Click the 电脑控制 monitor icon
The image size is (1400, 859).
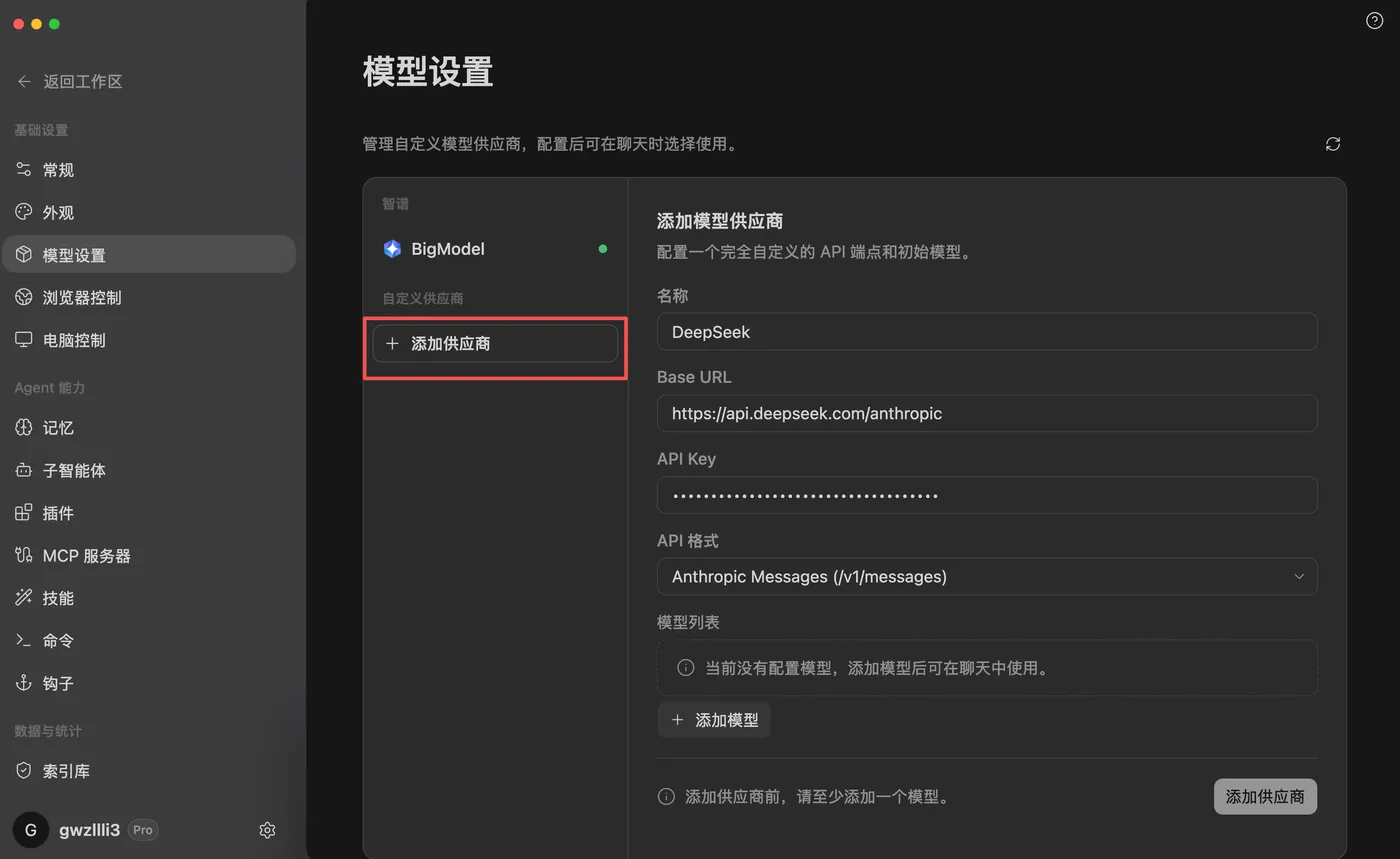tap(24, 340)
